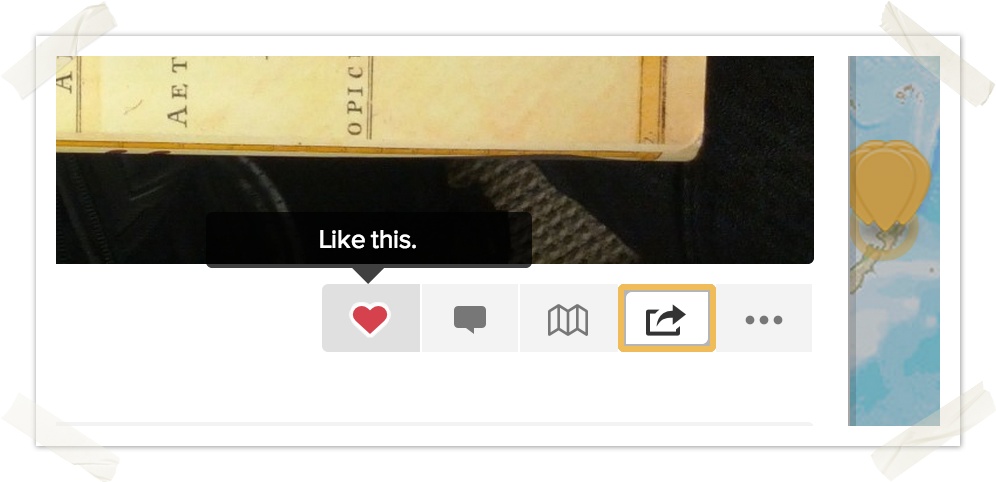Like the post with the red heart
This screenshot has width=996, height=482.
coord(370,318)
